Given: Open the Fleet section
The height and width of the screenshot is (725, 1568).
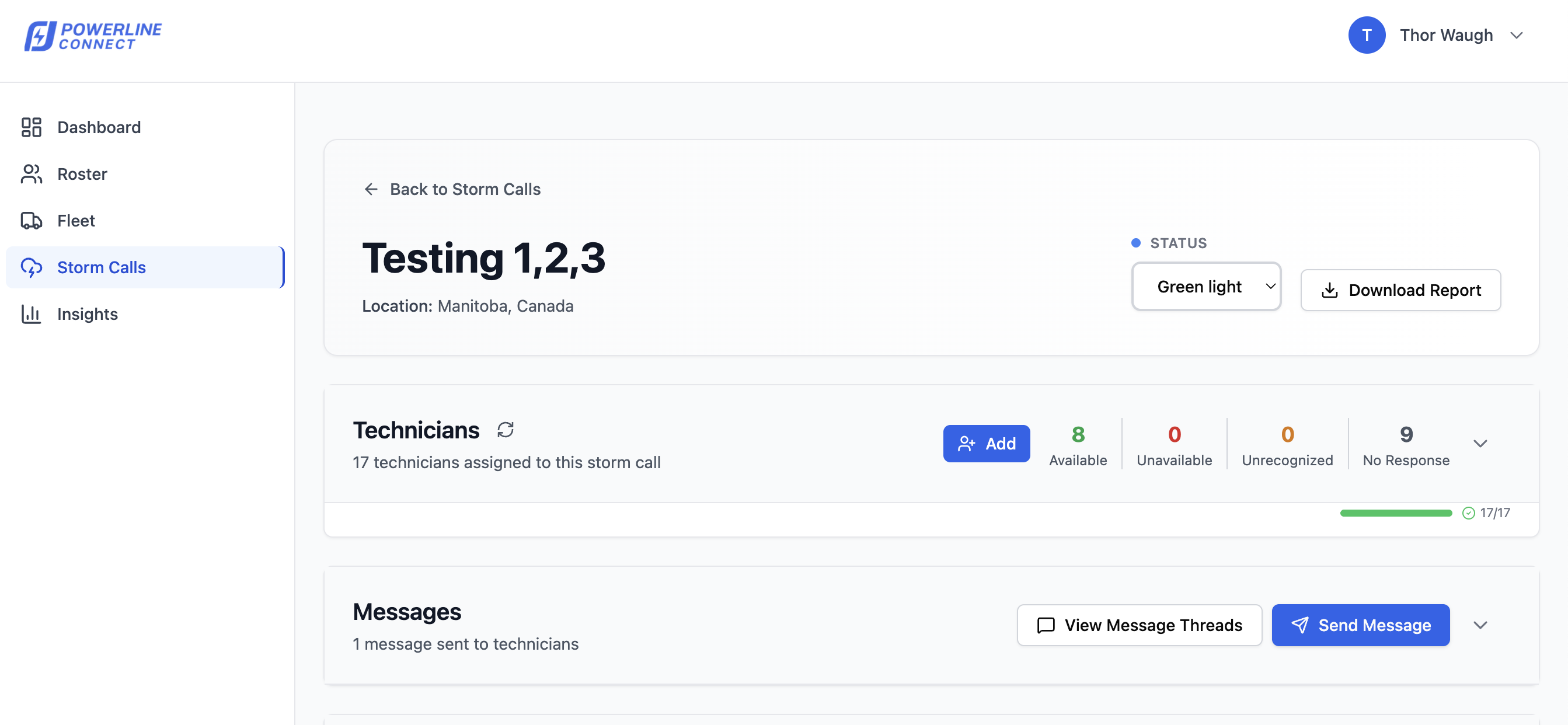Looking at the screenshot, I should 145,221.
